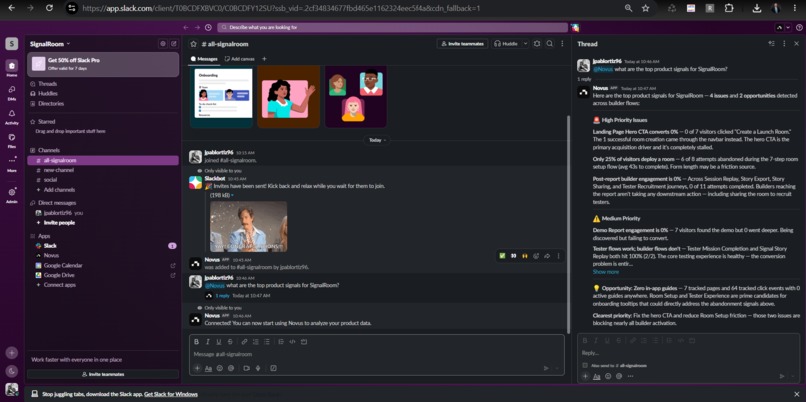Open the help icon in top bar
The image size is (806, 402).
798,27
